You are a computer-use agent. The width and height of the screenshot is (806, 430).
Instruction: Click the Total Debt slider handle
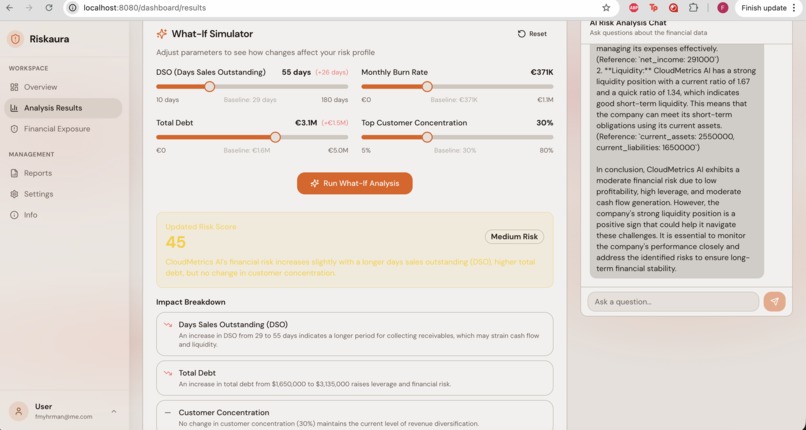click(276, 137)
